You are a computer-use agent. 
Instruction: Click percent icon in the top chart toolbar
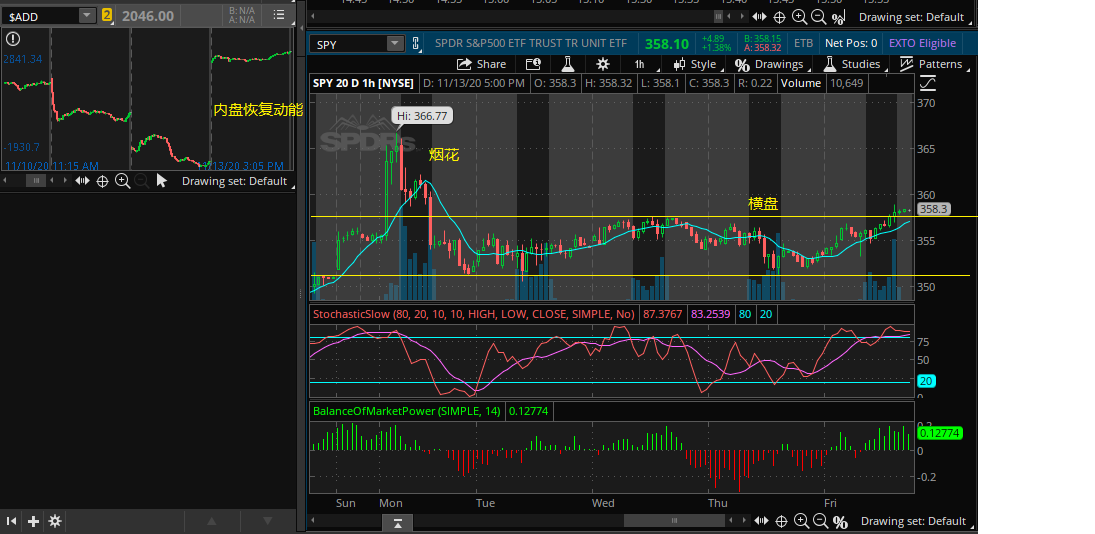pyautogui.click(x=839, y=17)
